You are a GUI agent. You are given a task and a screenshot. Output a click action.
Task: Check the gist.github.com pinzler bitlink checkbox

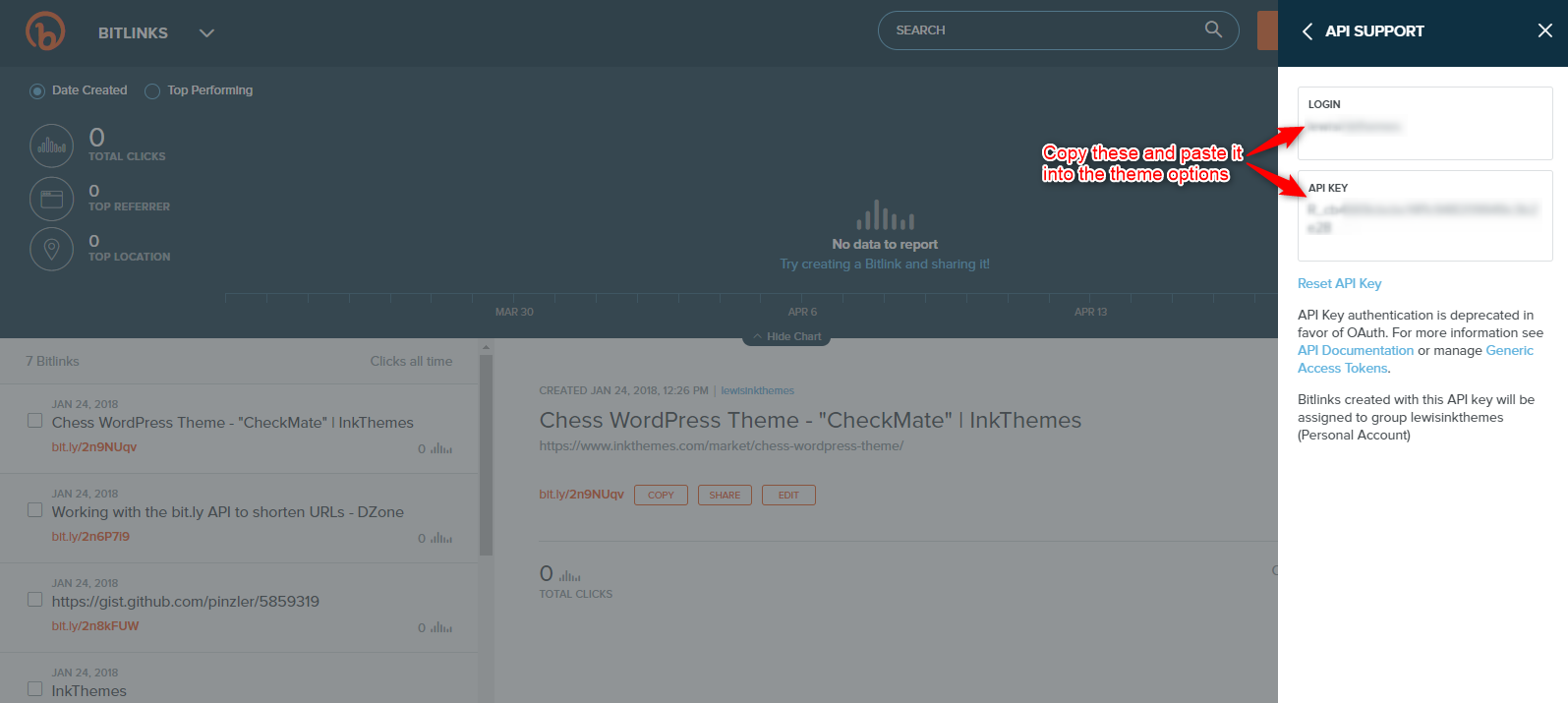pos(35,600)
